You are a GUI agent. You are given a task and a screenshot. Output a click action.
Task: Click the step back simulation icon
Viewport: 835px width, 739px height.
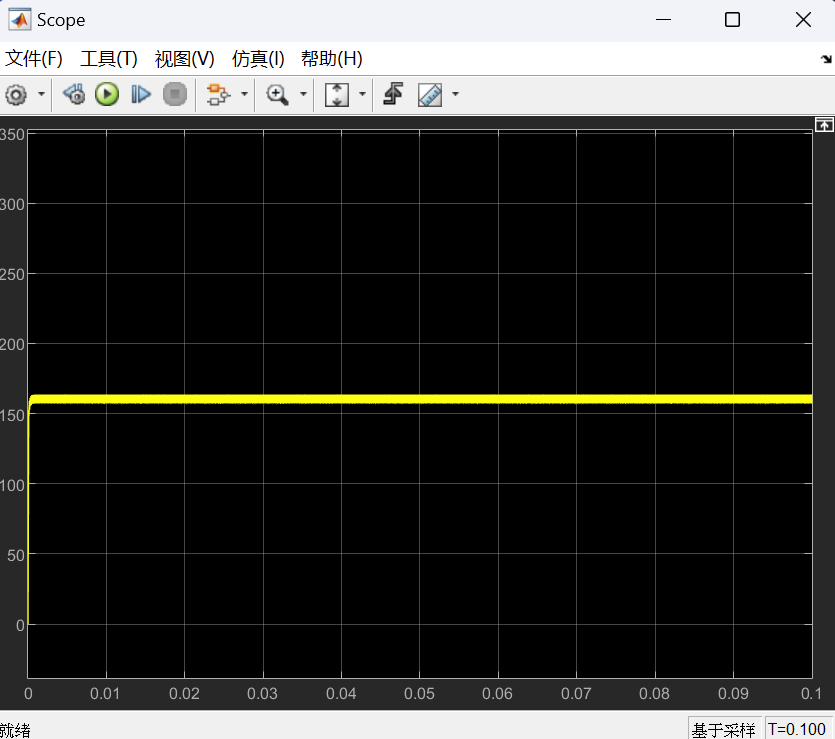point(74,94)
